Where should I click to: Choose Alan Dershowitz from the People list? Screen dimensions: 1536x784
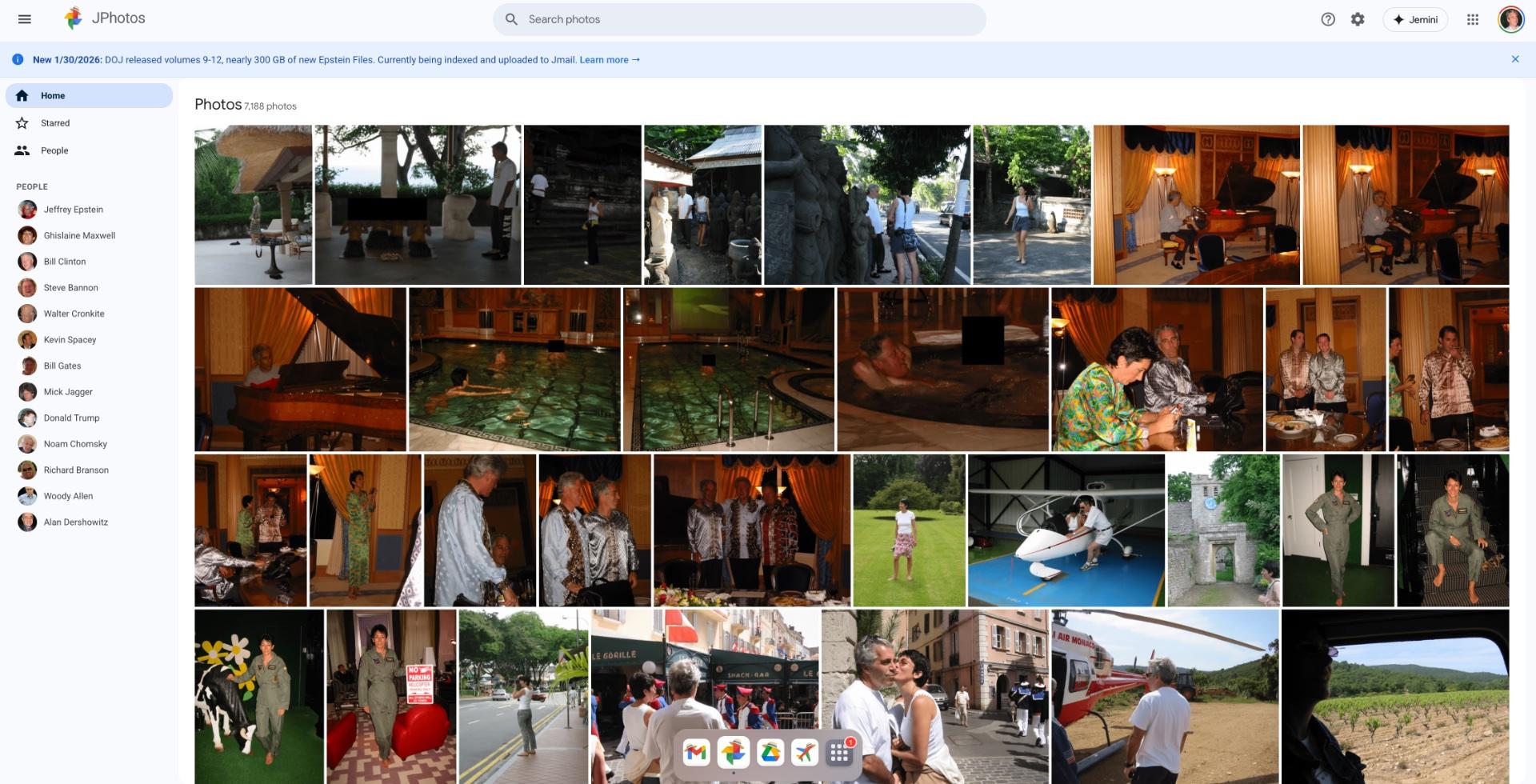[75, 522]
